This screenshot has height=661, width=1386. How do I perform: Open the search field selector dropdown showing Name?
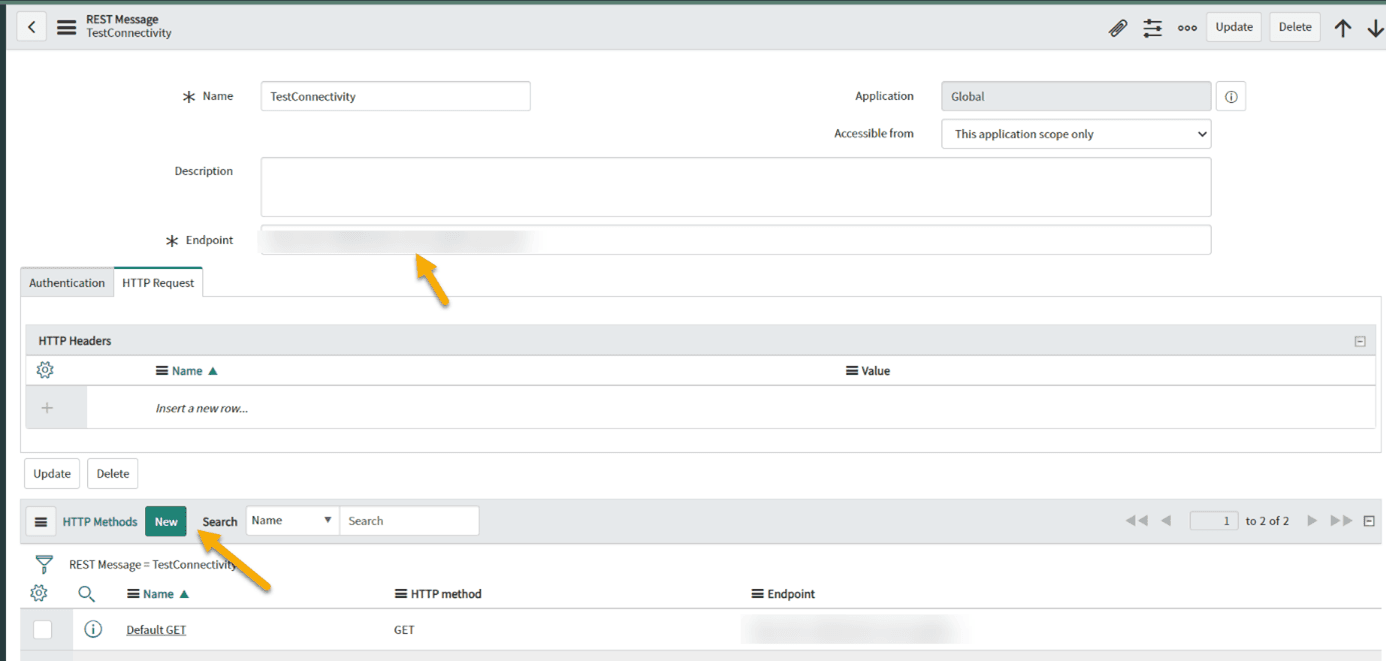[x=292, y=520]
